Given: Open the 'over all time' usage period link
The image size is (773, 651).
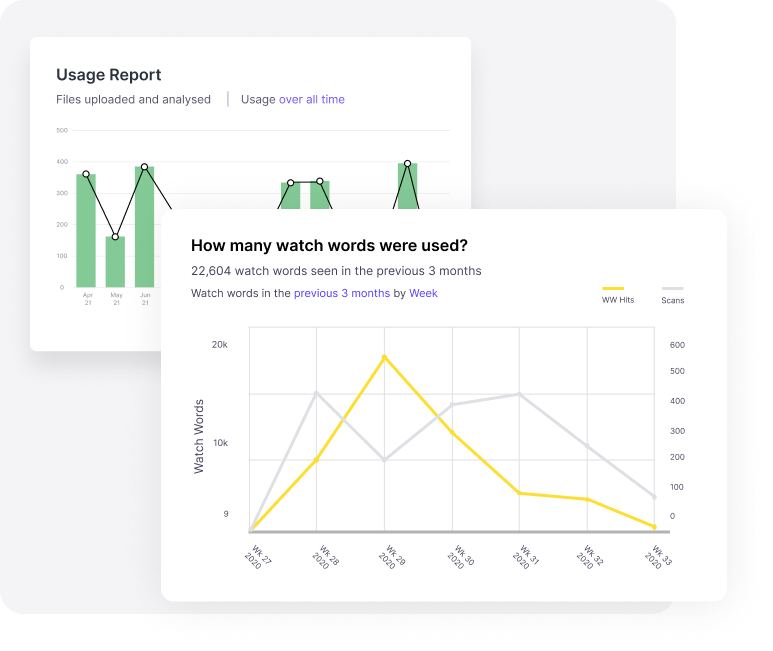Looking at the screenshot, I should (x=312, y=100).
